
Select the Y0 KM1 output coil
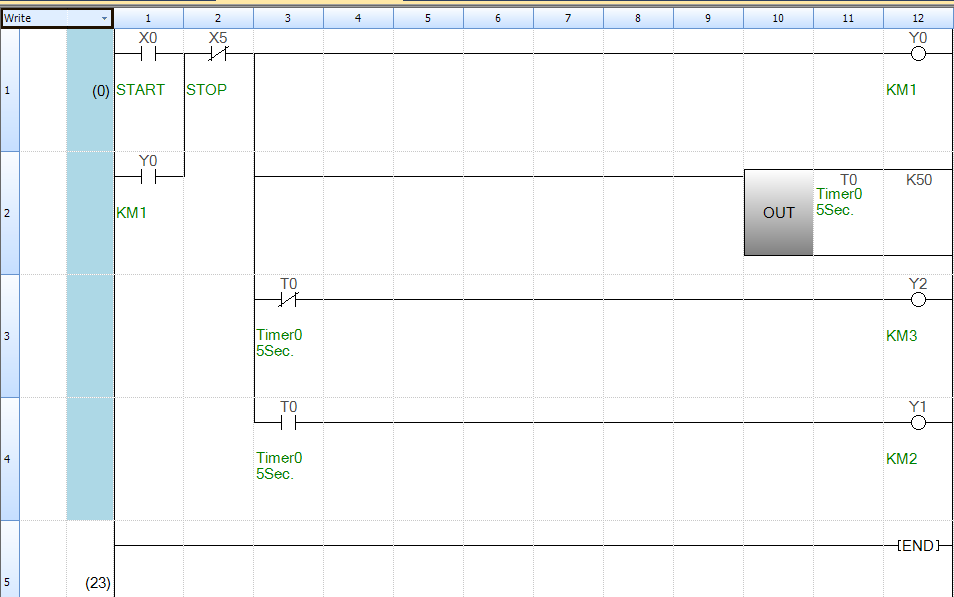click(x=918, y=54)
